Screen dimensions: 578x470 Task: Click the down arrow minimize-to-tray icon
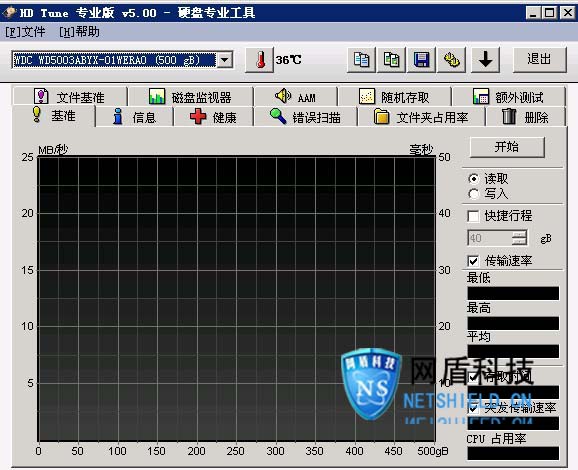click(x=485, y=60)
